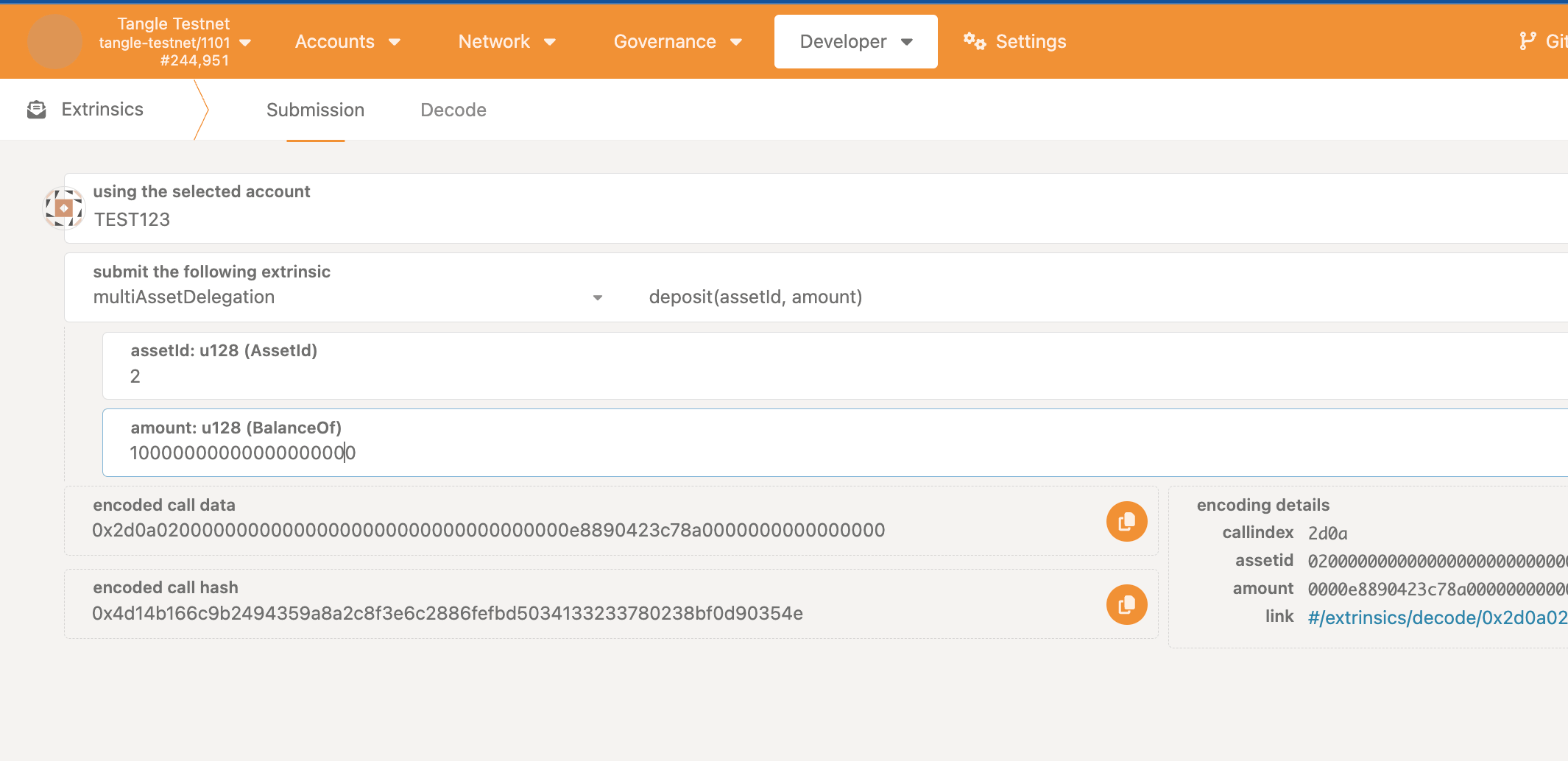
Task: Open the Developer menu
Action: click(855, 41)
